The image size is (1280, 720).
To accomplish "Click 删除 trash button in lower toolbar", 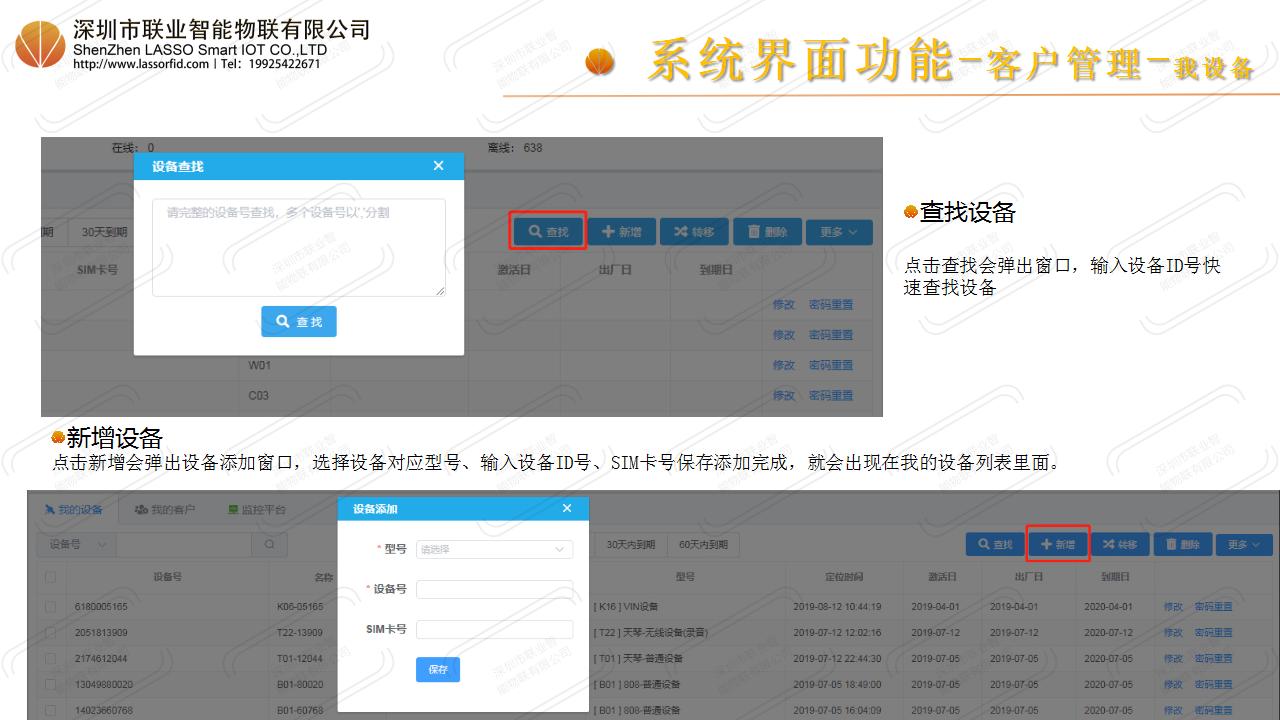I will (1182, 544).
